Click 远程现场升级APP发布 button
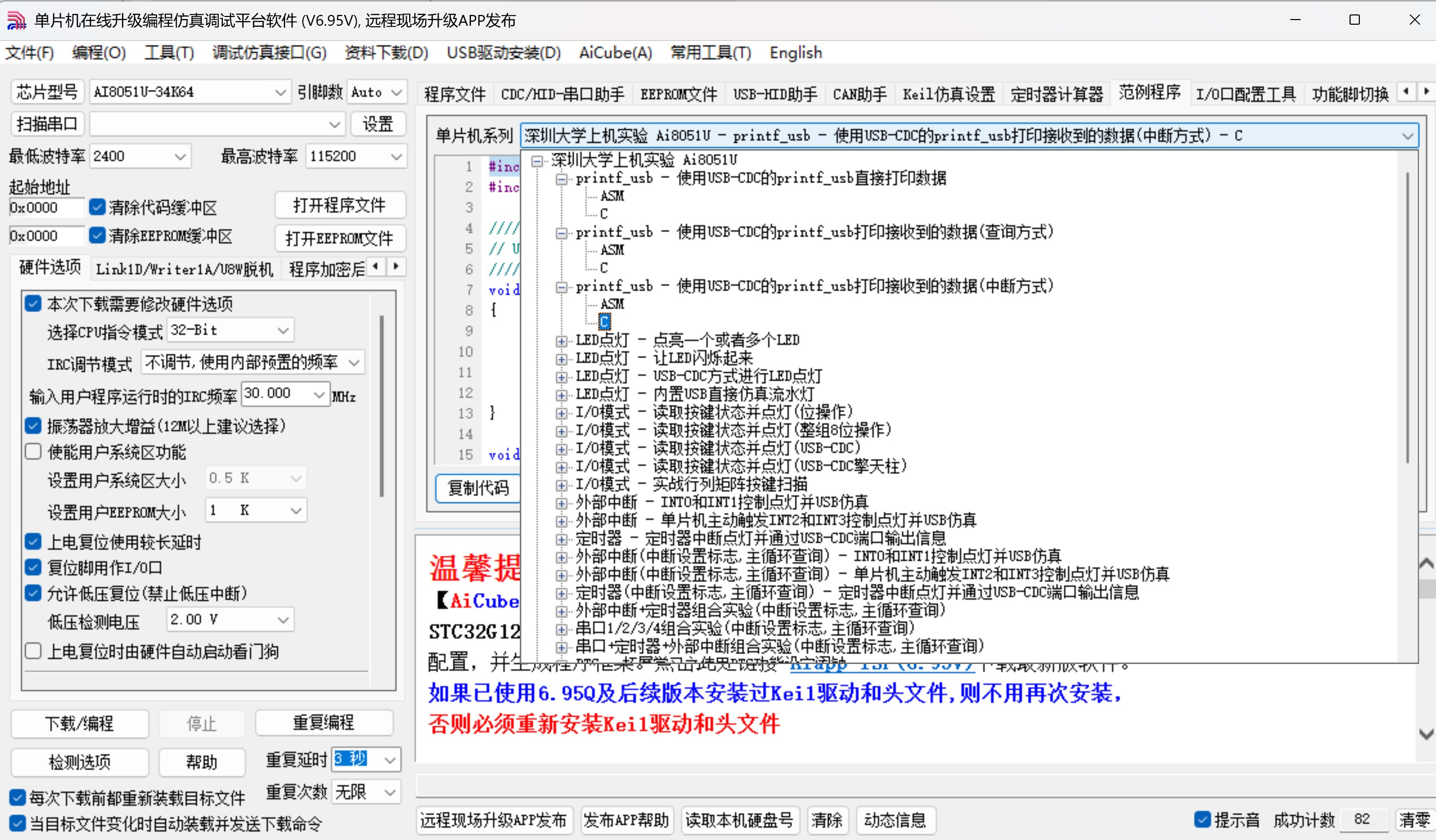Image resolution: width=1436 pixels, height=840 pixels. pyautogui.click(x=494, y=820)
